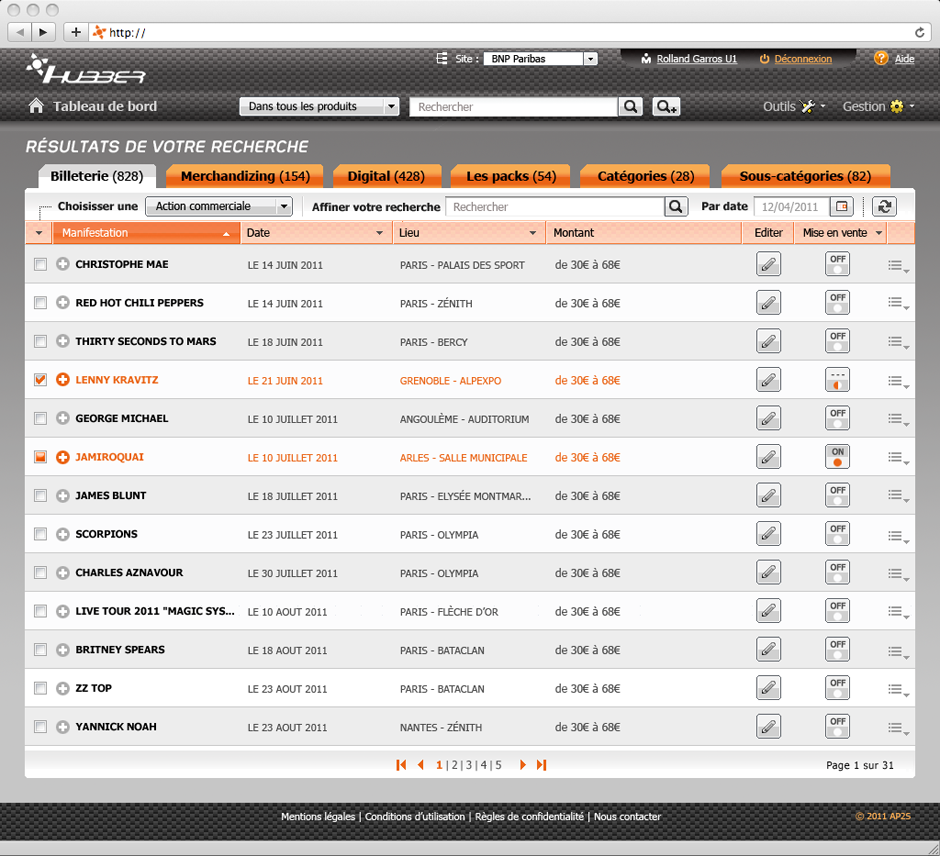Click the Aide help question mark icon
940x856 pixels.
881,58
